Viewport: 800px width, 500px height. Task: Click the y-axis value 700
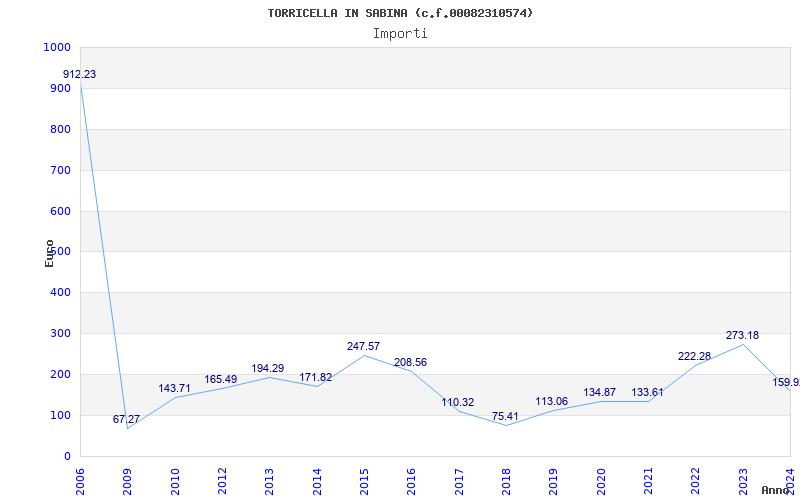[60, 170]
